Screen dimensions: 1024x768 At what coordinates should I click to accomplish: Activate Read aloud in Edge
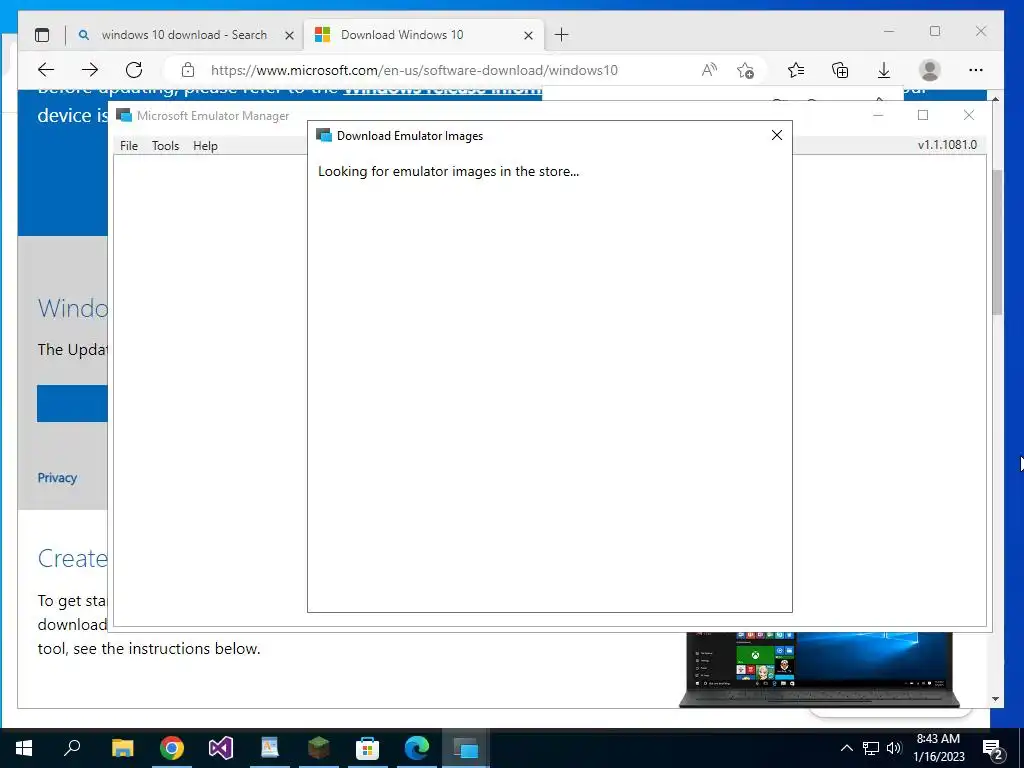coord(709,70)
